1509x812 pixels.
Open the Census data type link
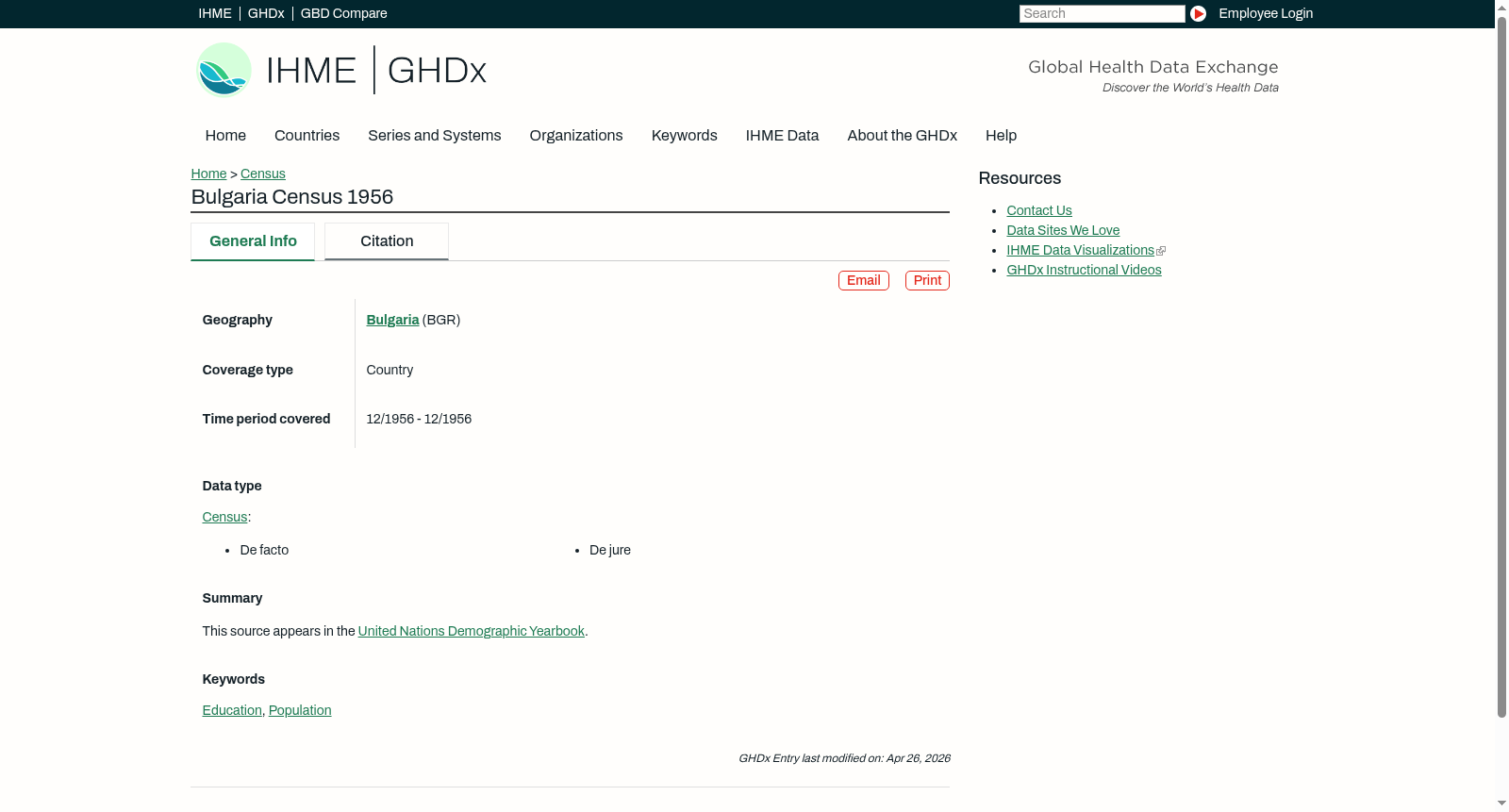[x=224, y=518]
